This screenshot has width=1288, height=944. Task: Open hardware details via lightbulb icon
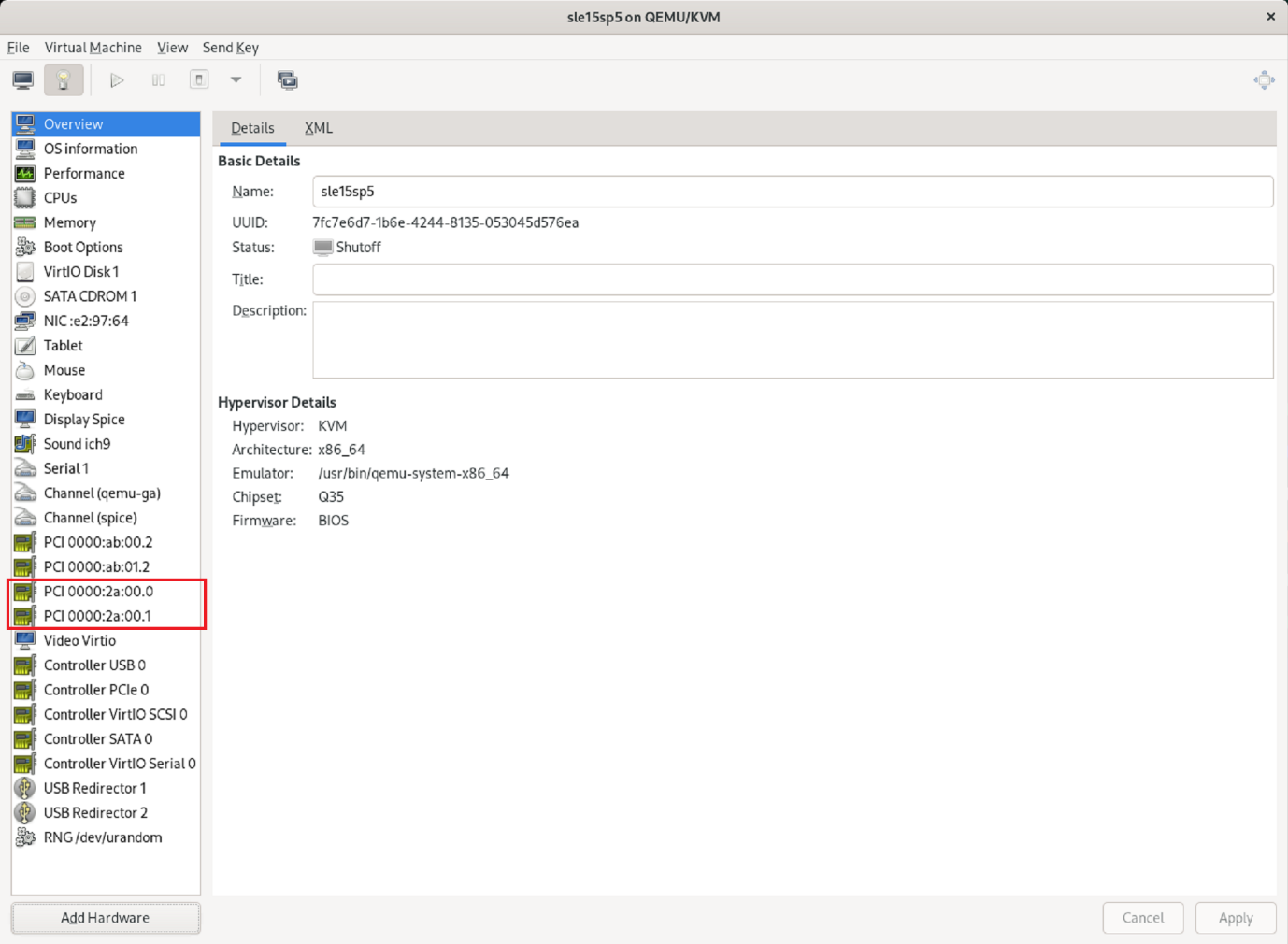[x=64, y=79]
